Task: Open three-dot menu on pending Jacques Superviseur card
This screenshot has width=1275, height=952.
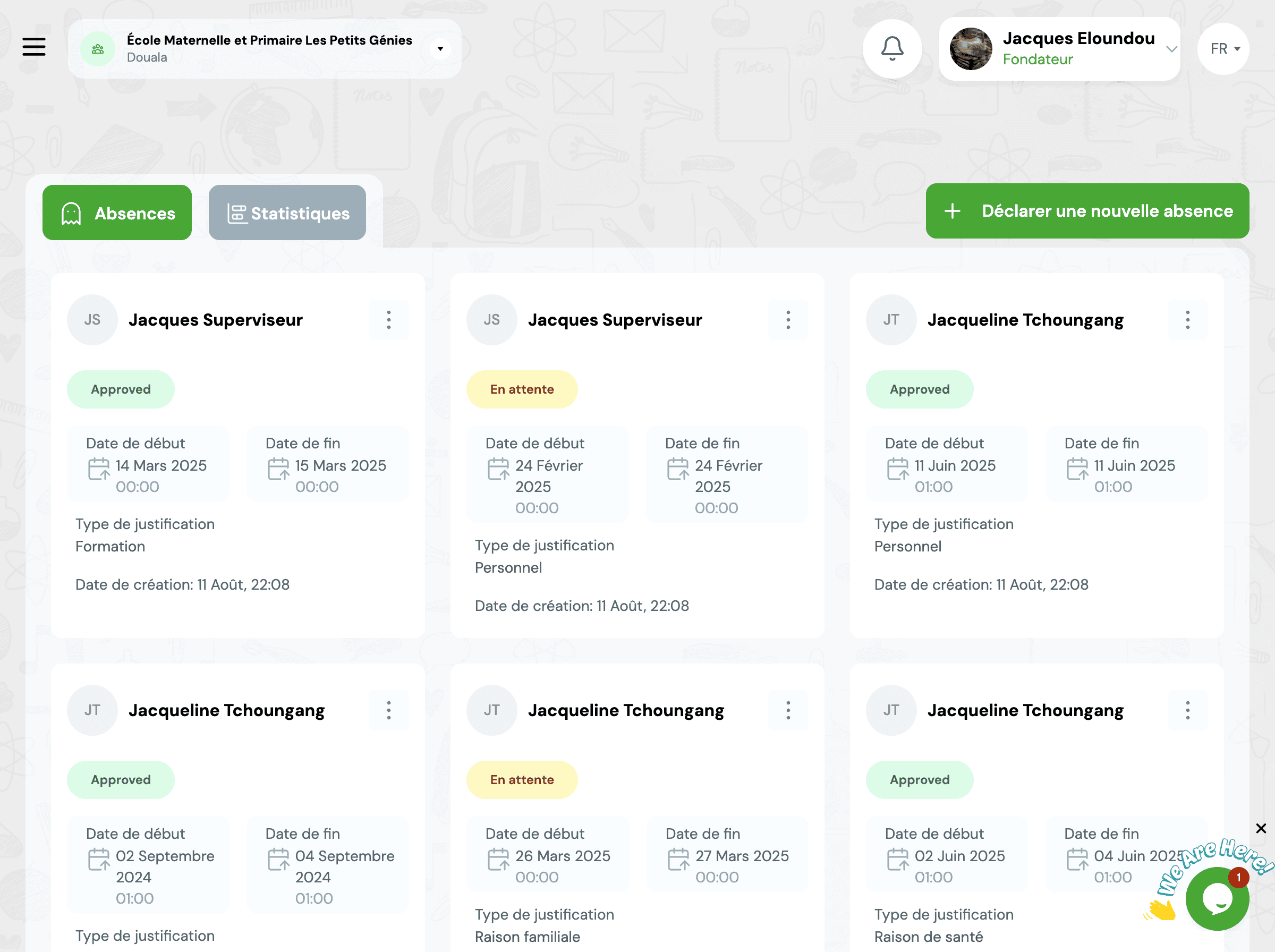Action: pyautogui.click(x=788, y=320)
